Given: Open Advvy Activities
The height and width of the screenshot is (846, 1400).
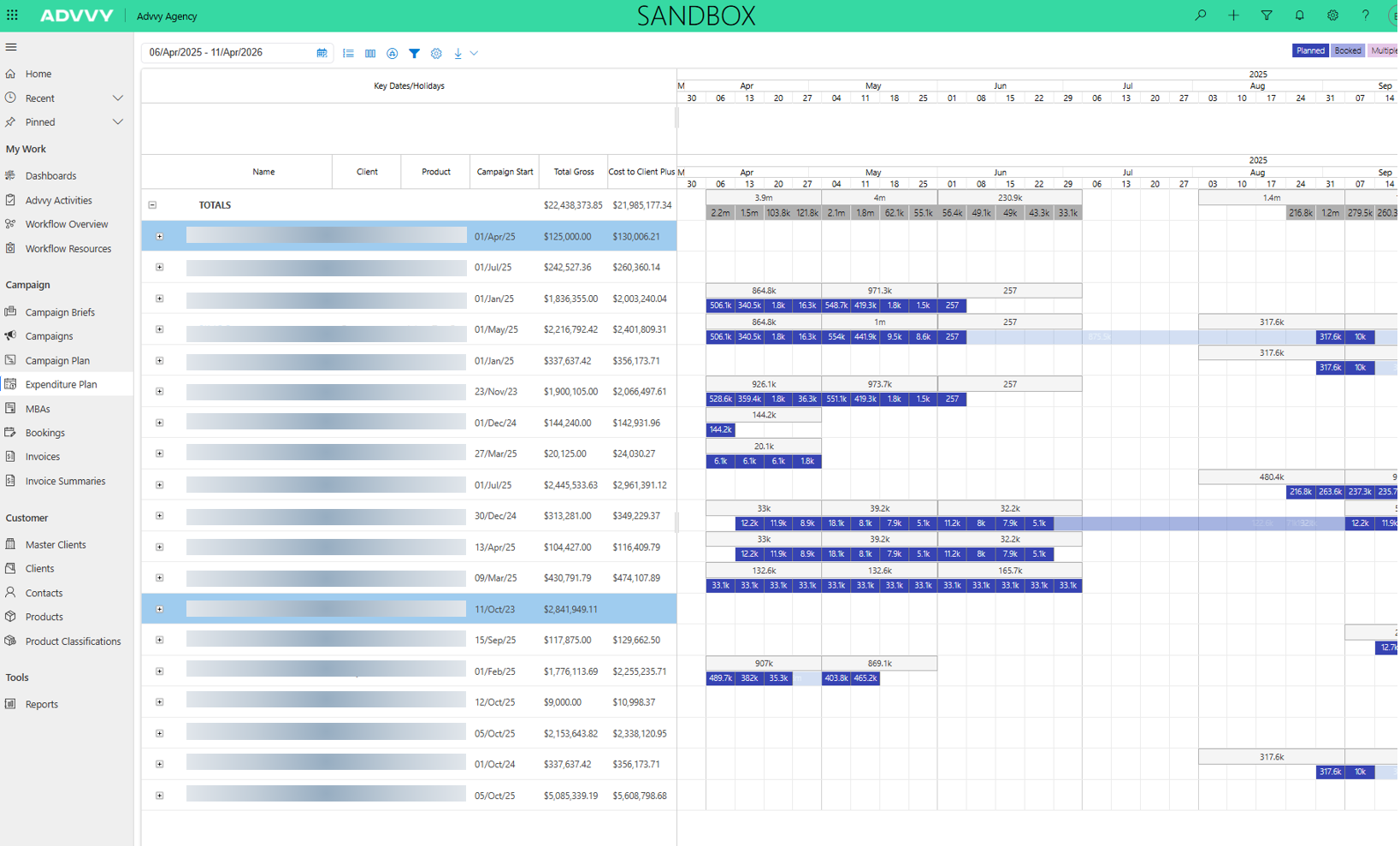Looking at the screenshot, I should [58, 200].
